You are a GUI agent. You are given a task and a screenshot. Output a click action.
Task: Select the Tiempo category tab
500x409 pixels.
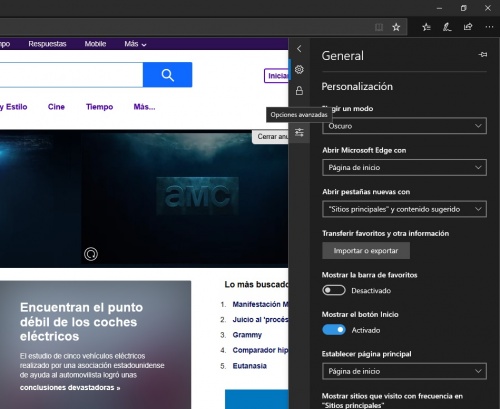99,107
